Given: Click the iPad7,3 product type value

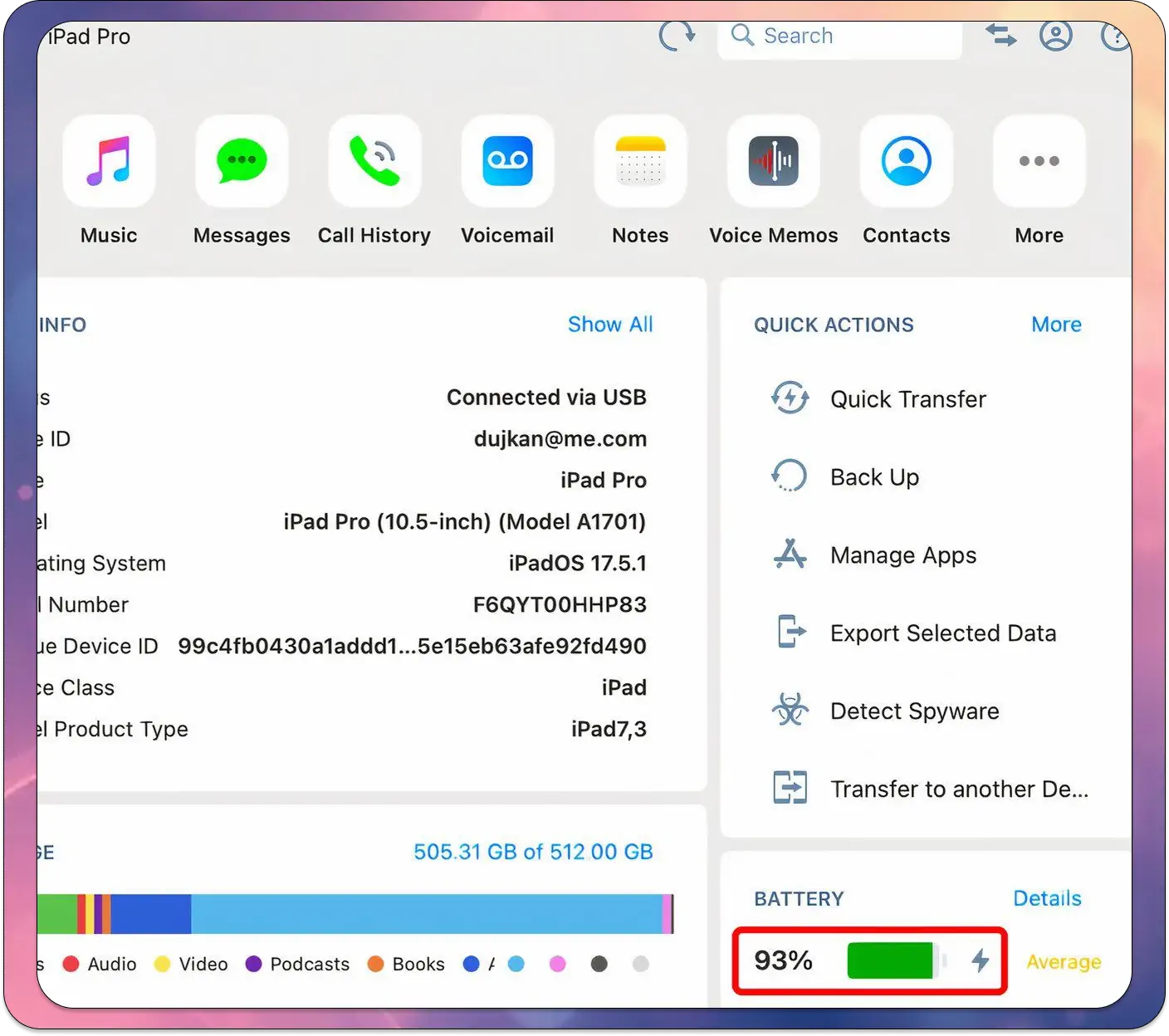Looking at the screenshot, I should [x=609, y=730].
